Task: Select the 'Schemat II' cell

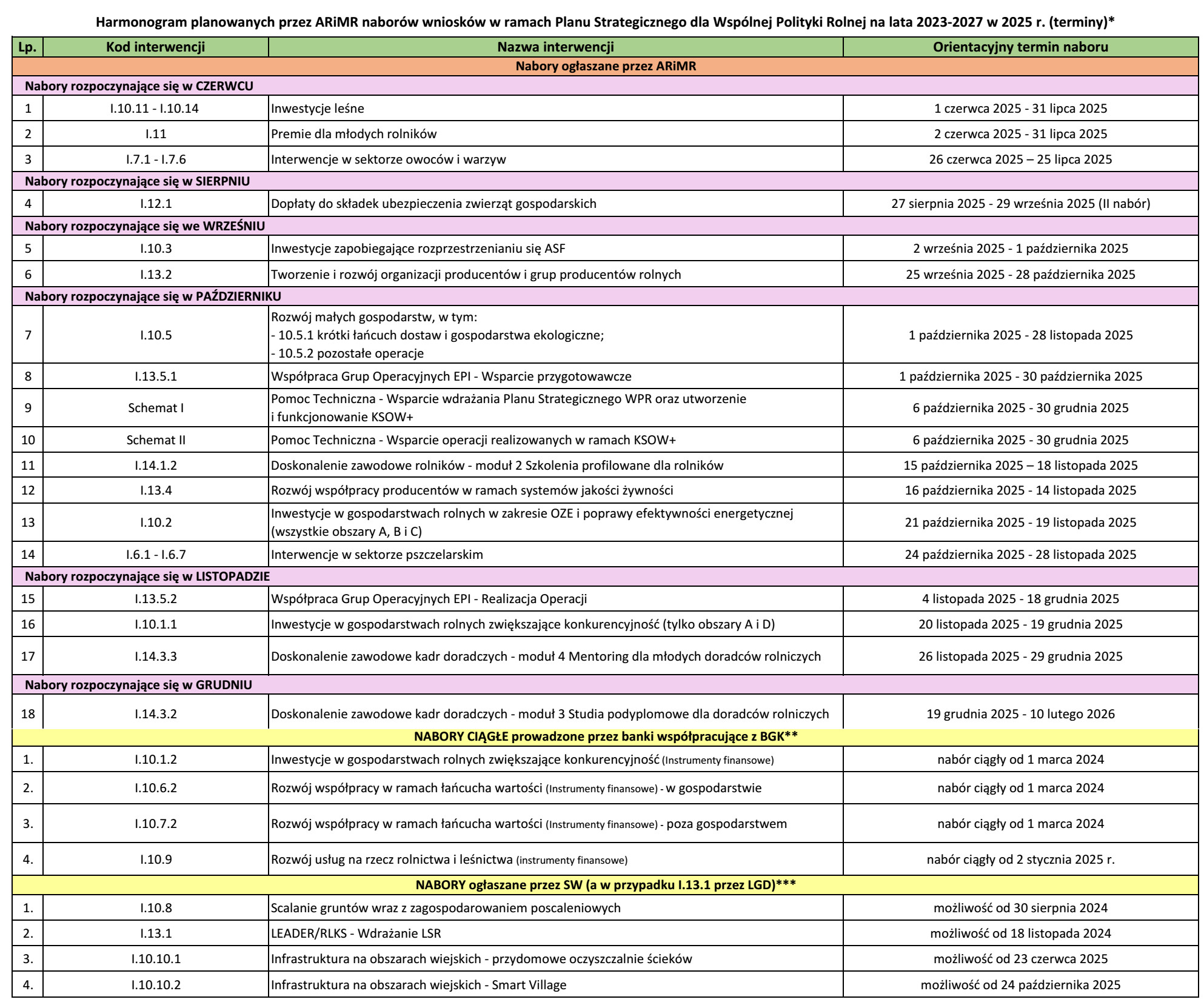Action: (155, 440)
